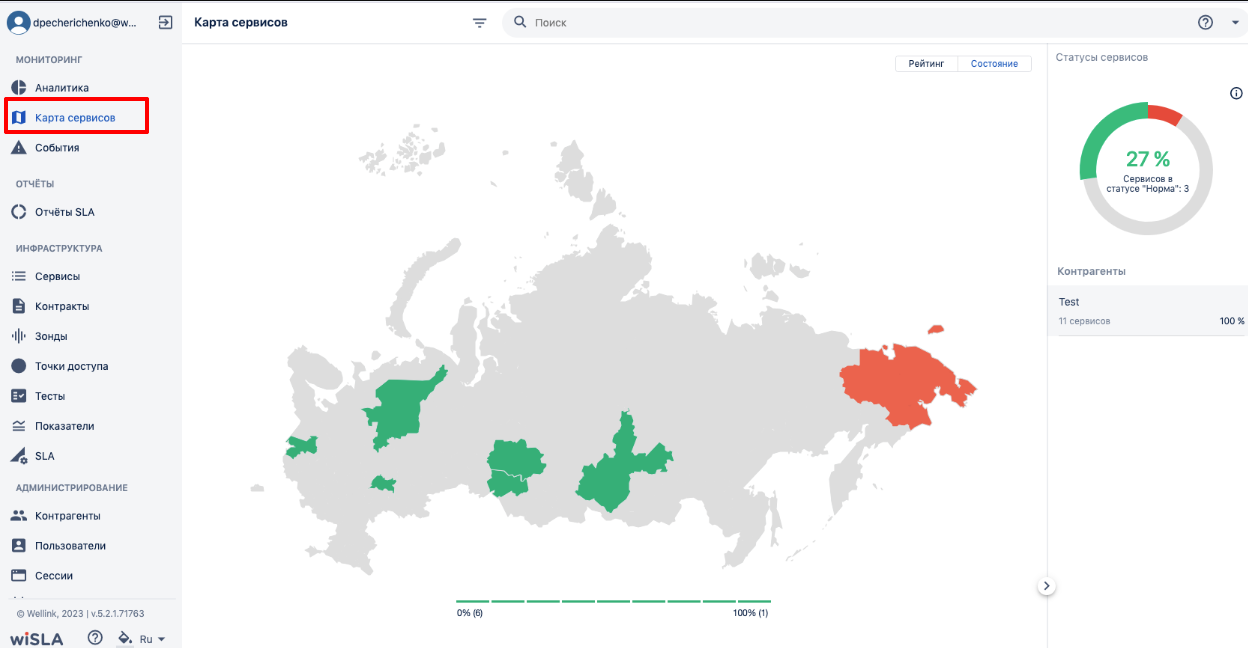Click the 27% status donut chart
1248x648 pixels.
point(1147,168)
